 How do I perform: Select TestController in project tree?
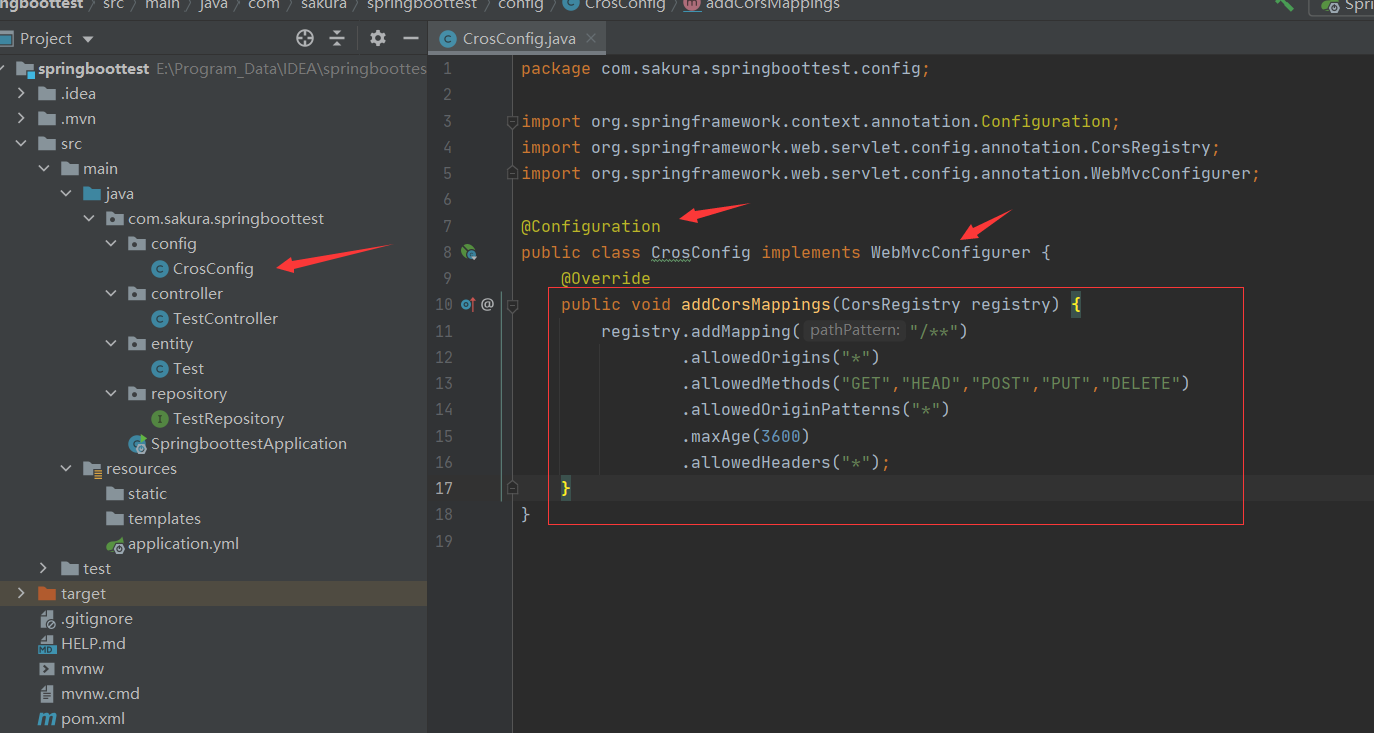225,319
